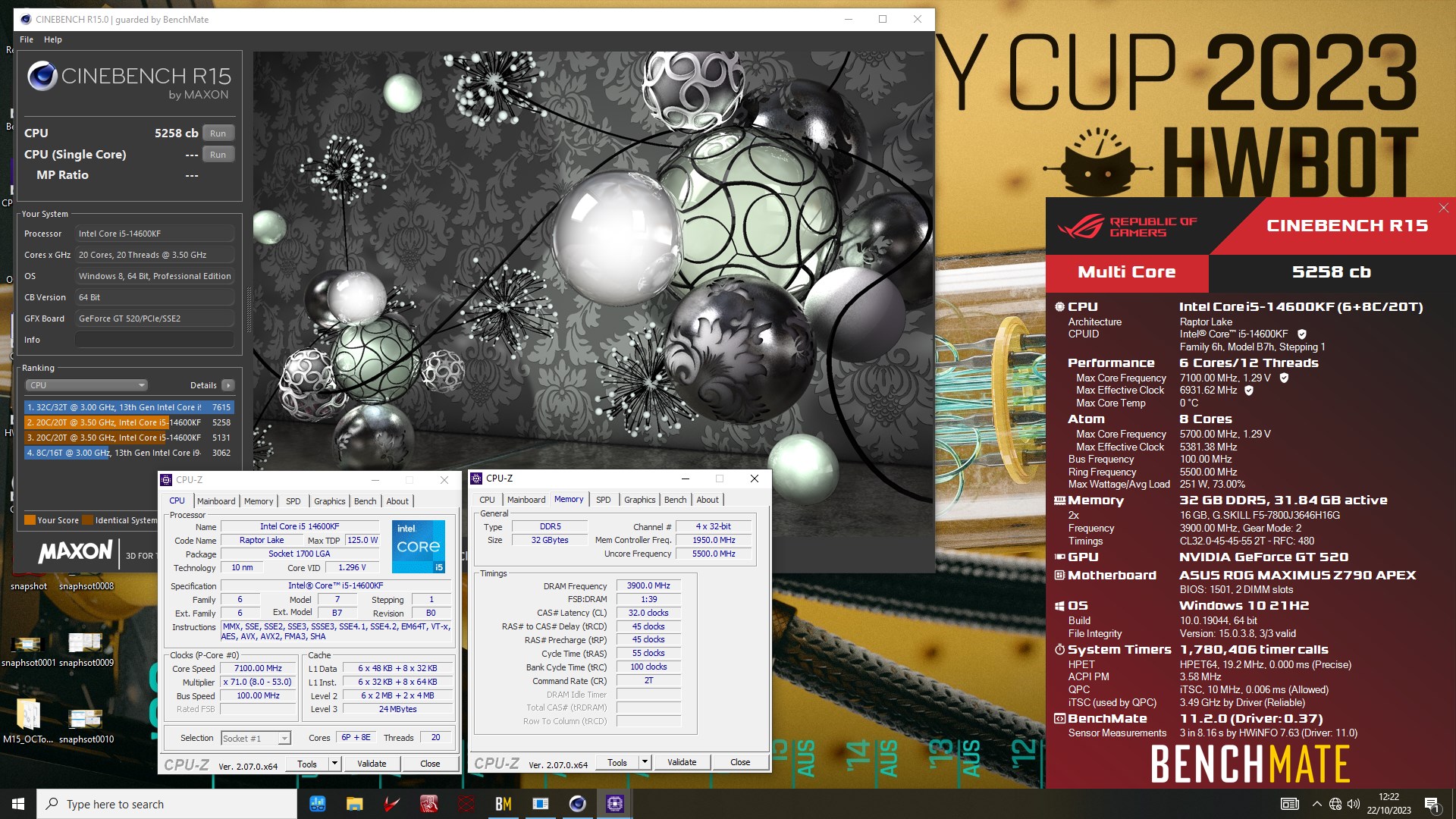
Task: Show hidden system tray icons
Action: (x=1316, y=804)
